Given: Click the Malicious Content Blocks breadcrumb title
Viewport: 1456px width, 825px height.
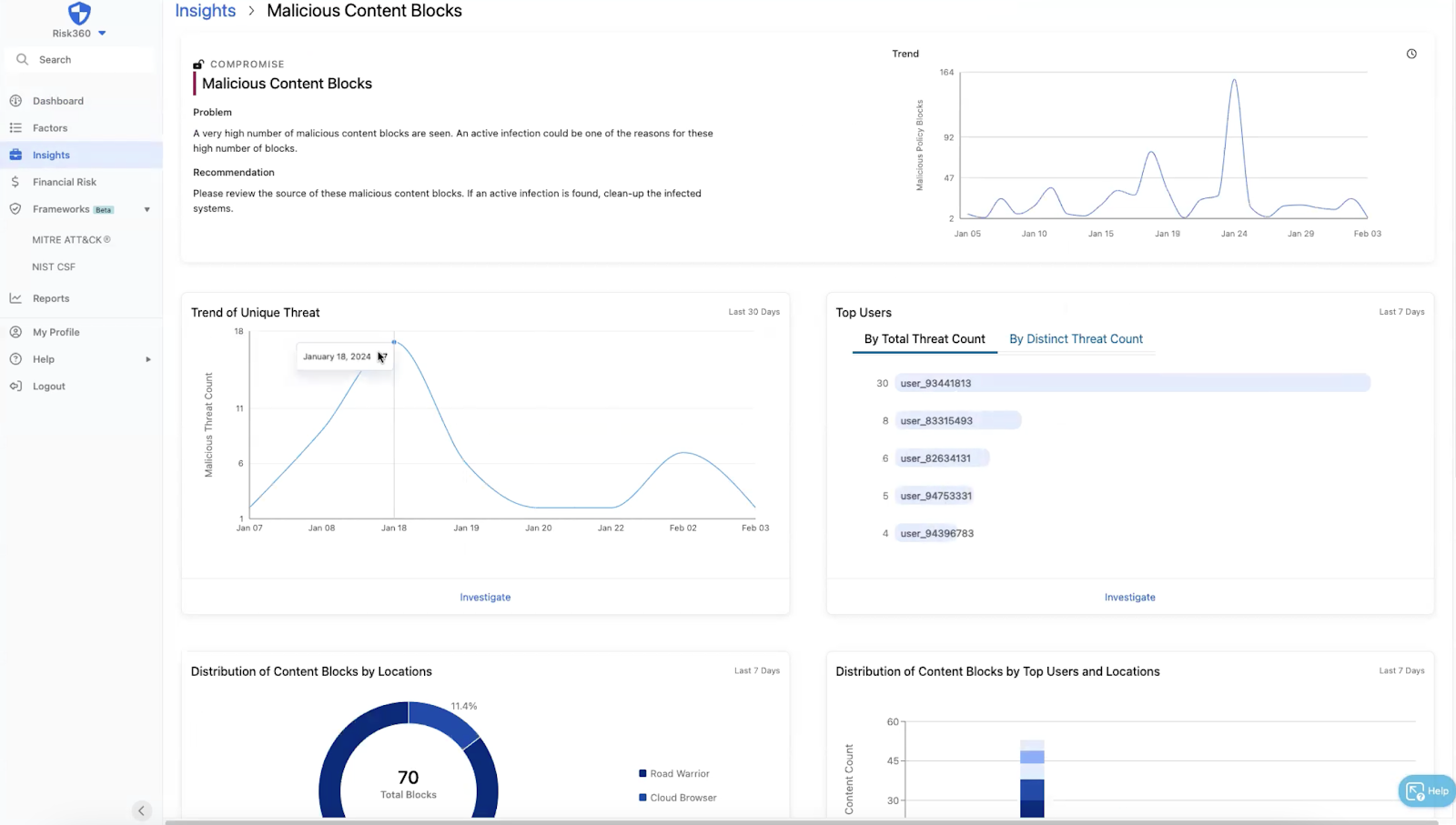Looking at the screenshot, I should (364, 11).
